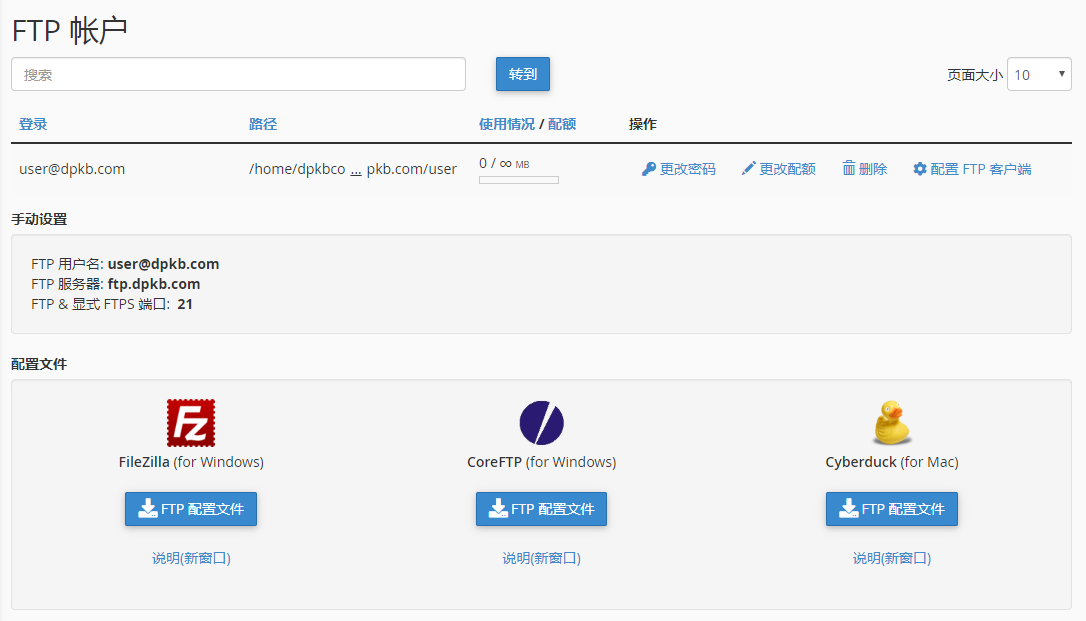This screenshot has width=1086, height=621.
Task: Open 说明(新窗口) under Cyberduck
Action: tap(891, 557)
